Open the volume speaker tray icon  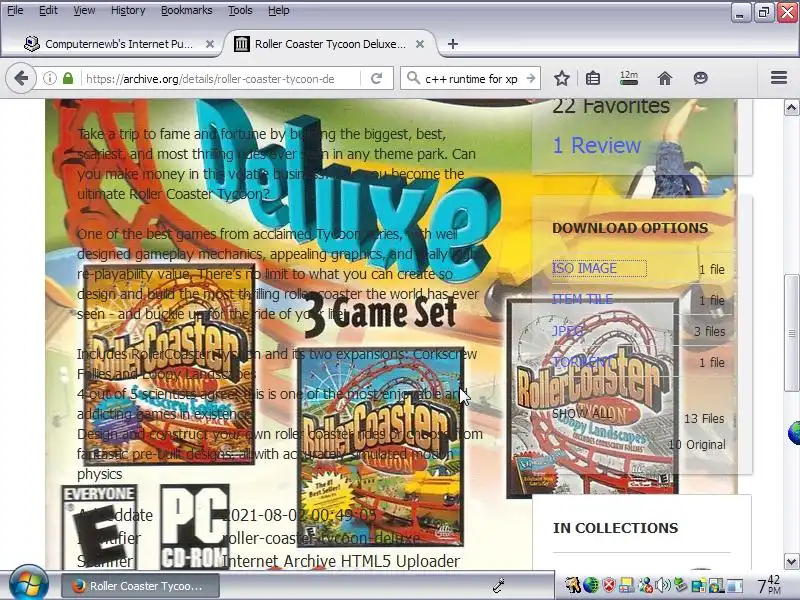[663, 585]
